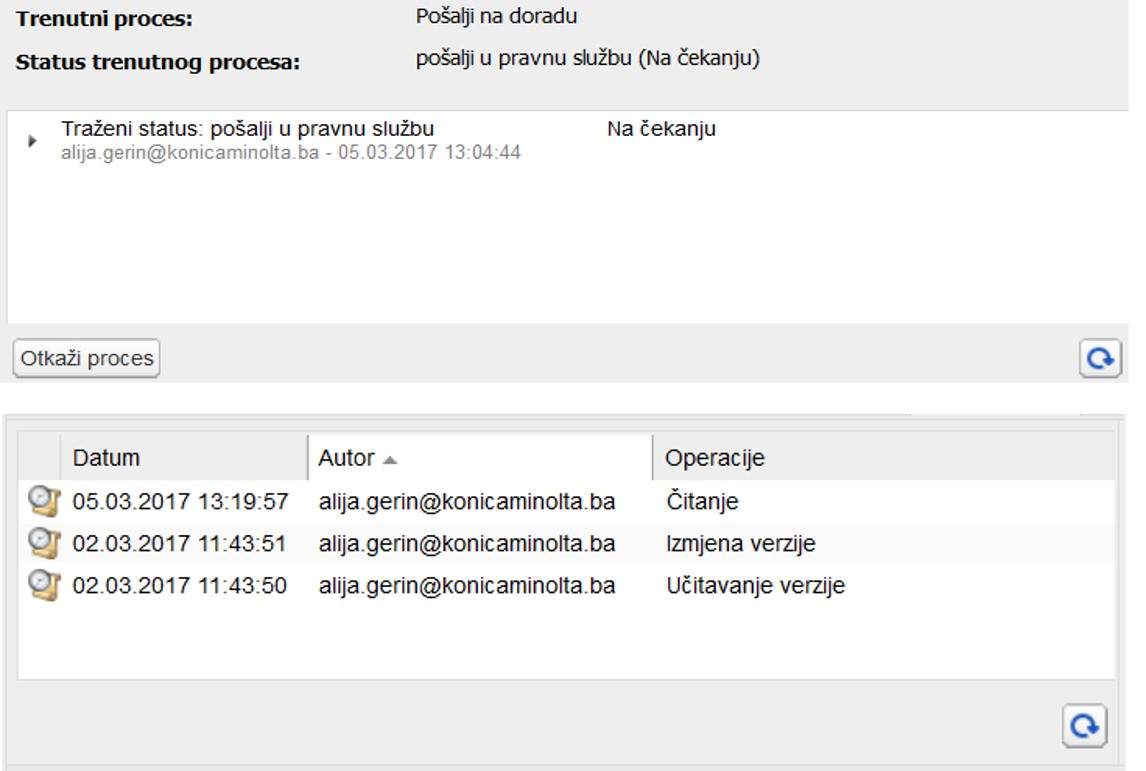1146x771 pixels.
Task: Click the author email in the Čitanje row
Action: (466, 502)
